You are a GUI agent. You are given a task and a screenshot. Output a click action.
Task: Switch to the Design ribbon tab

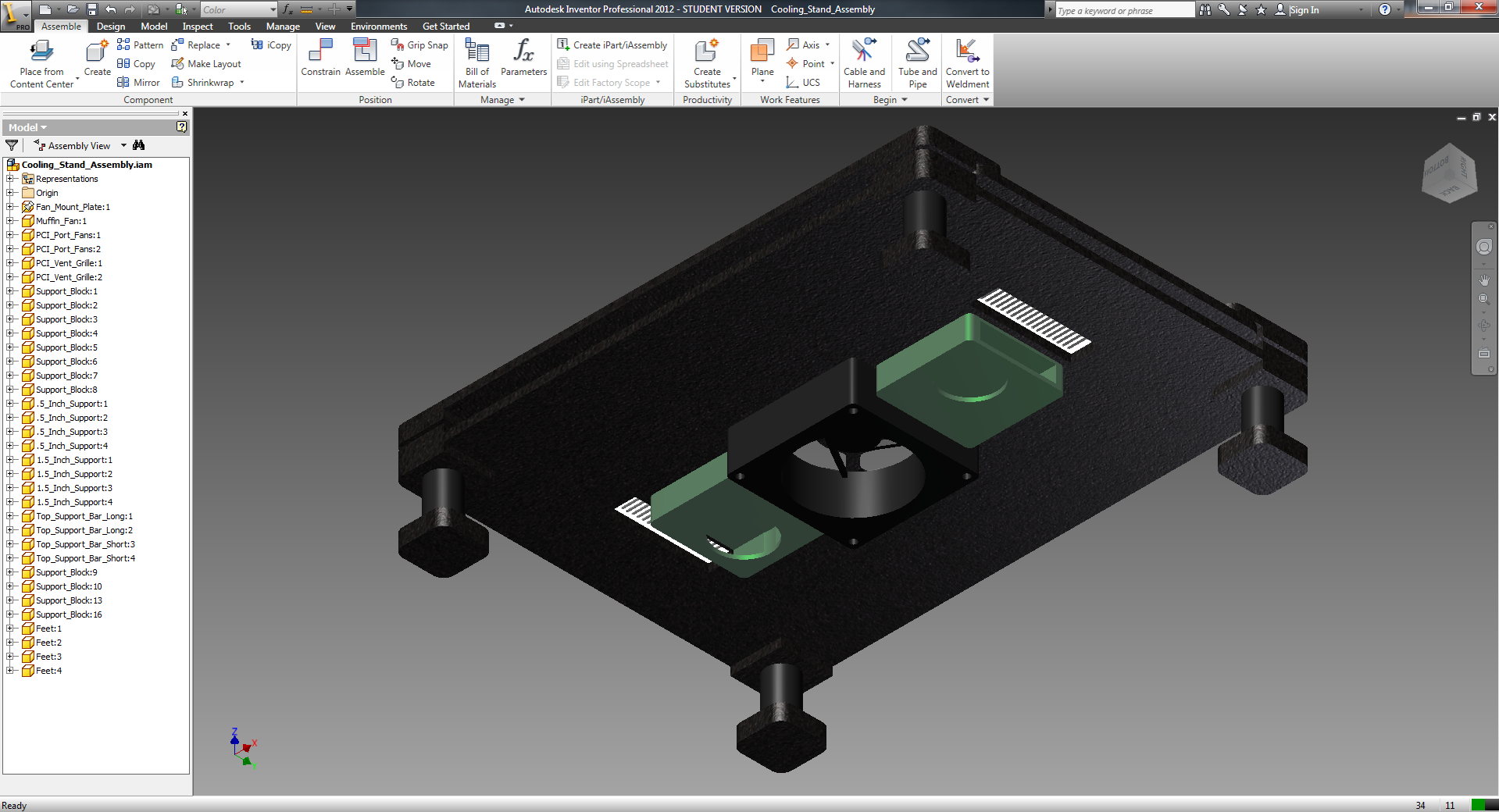(111, 27)
